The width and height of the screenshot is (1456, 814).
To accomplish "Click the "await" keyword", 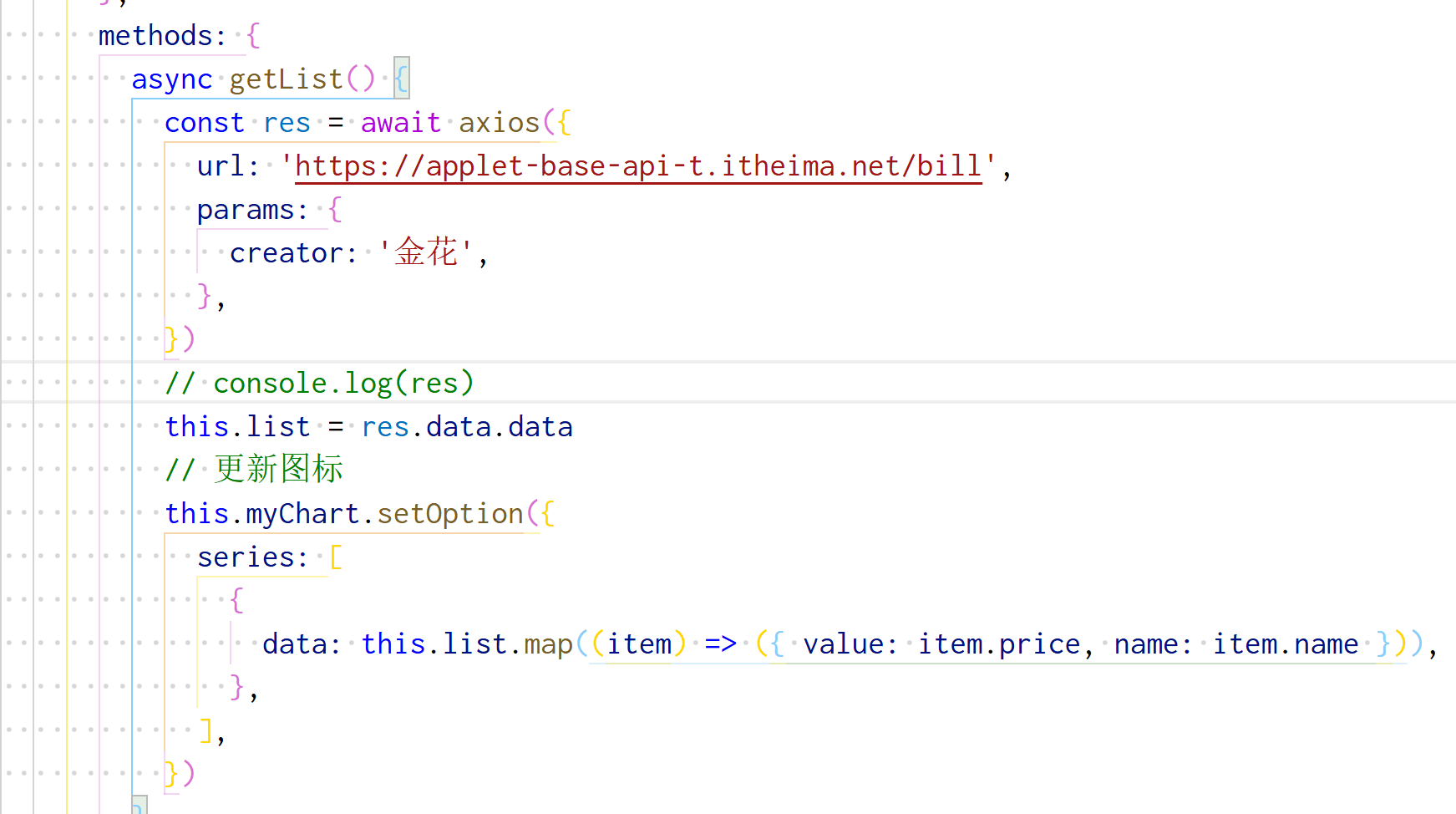I will (x=400, y=123).
